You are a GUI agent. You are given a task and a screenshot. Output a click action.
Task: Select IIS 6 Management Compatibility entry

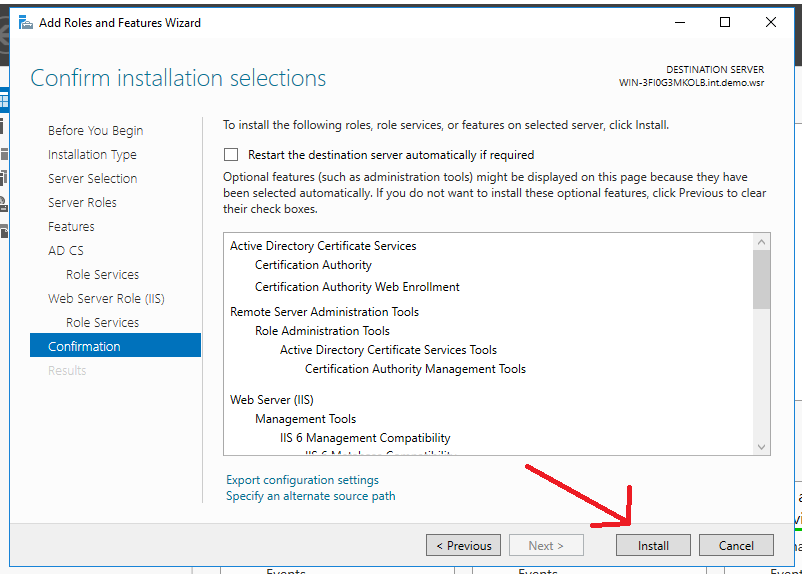(x=365, y=438)
